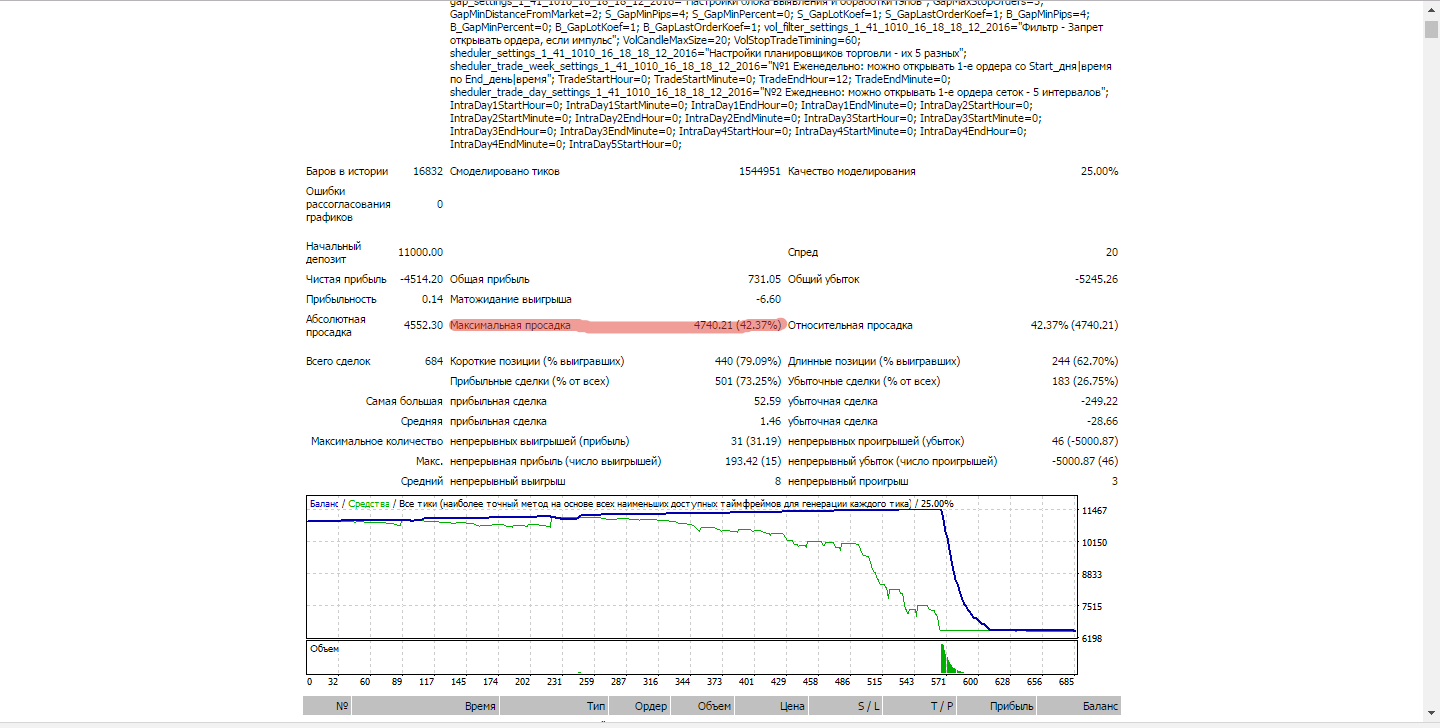The width and height of the screenshot is (1440, 728).
Task: Click the vertical scrollbar thumb
Action: tap(1431, 27)
